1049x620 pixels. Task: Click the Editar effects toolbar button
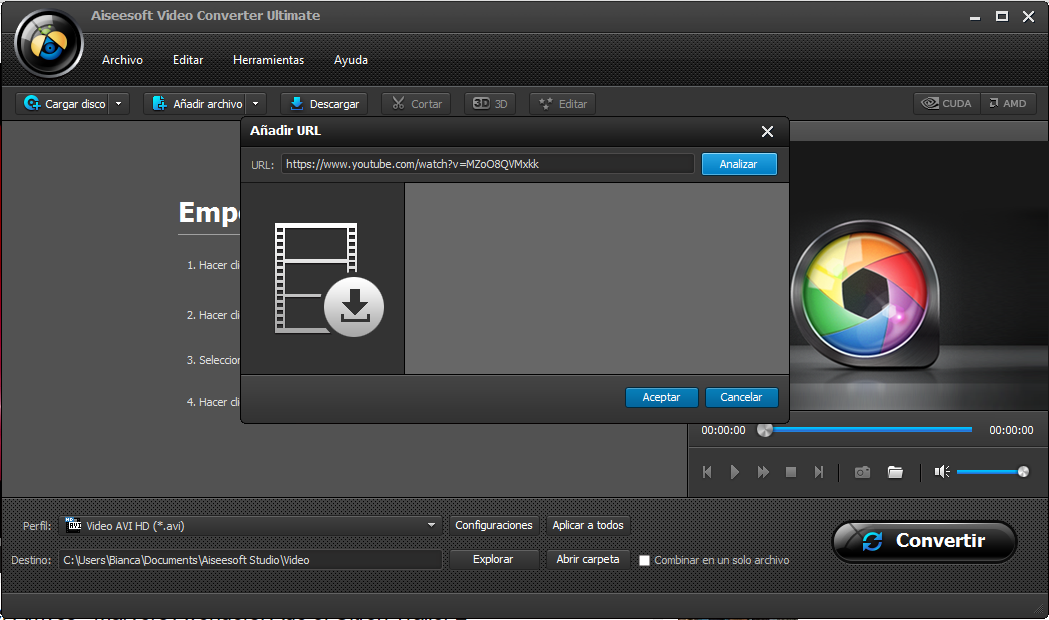563,104
